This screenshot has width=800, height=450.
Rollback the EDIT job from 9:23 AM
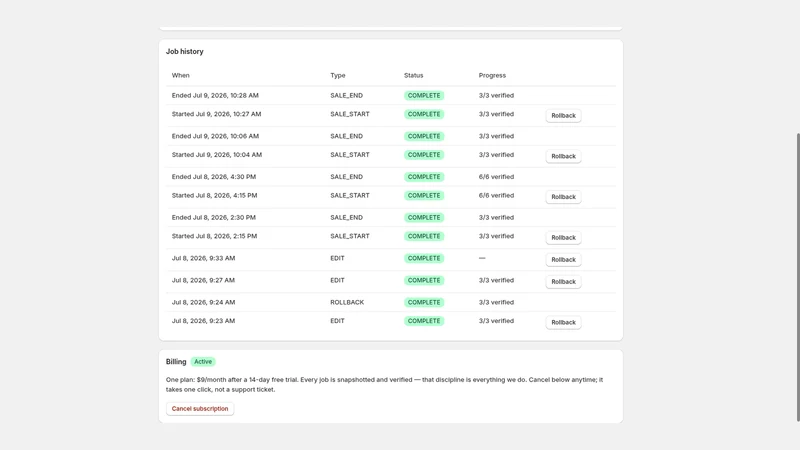[x=563, y=322]
